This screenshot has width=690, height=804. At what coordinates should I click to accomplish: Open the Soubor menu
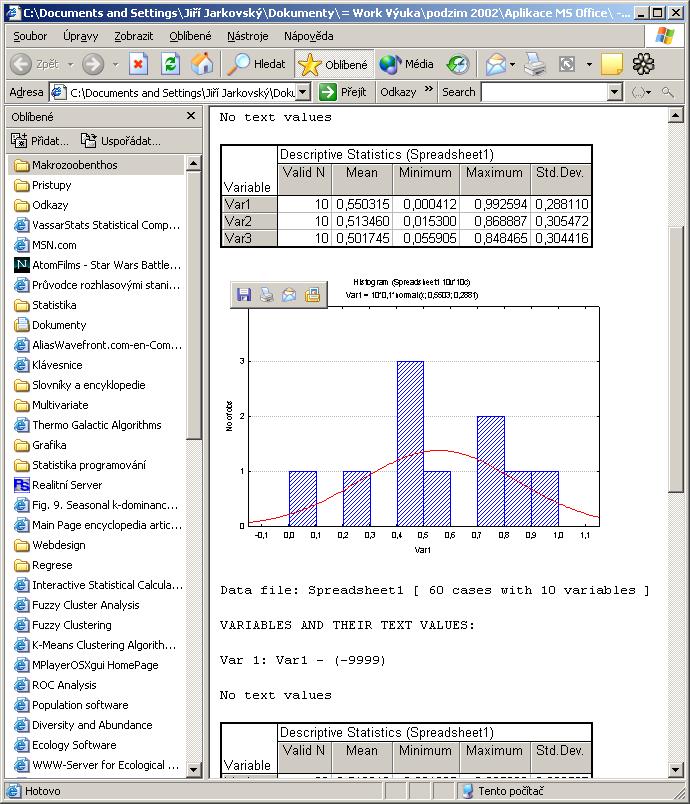coord(30,36)
